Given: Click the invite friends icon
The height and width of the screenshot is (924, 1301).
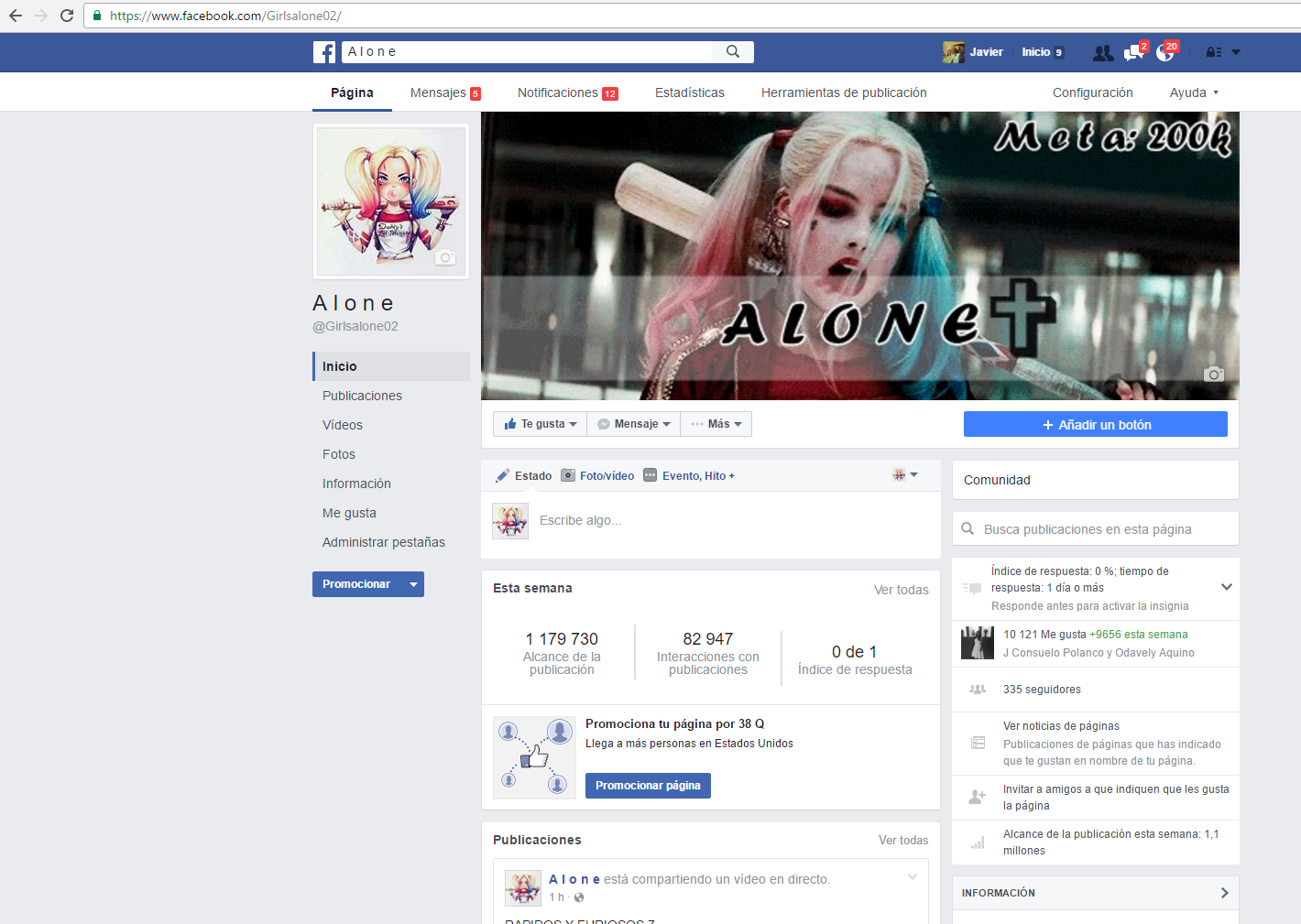Looking at the screenshot, I should pos(978,797).
